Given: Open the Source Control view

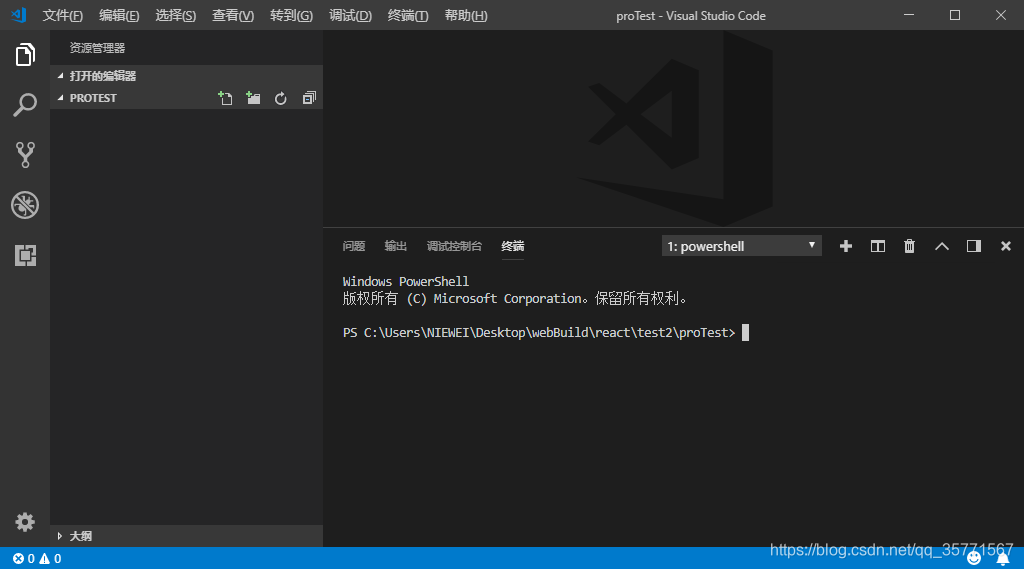Looking at the screenshot, I should coord(25,155).
